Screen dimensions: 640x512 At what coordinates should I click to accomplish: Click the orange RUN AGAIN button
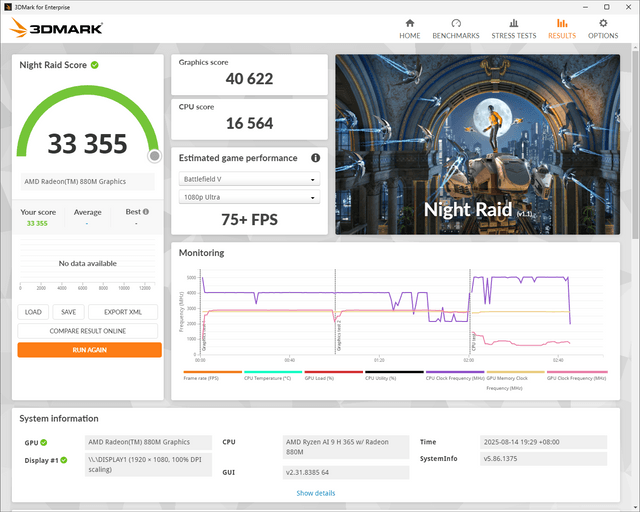pyautogui.click(x=89, y=350)
